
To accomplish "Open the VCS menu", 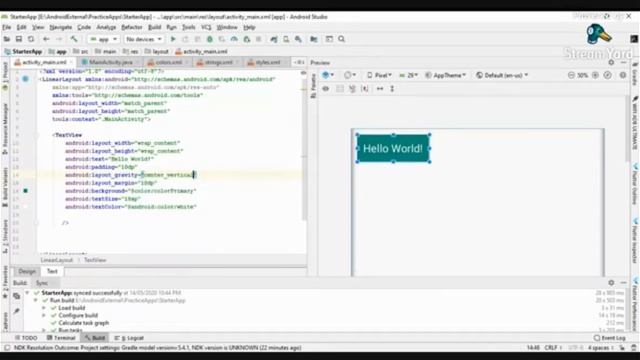I will pos(206,27).
